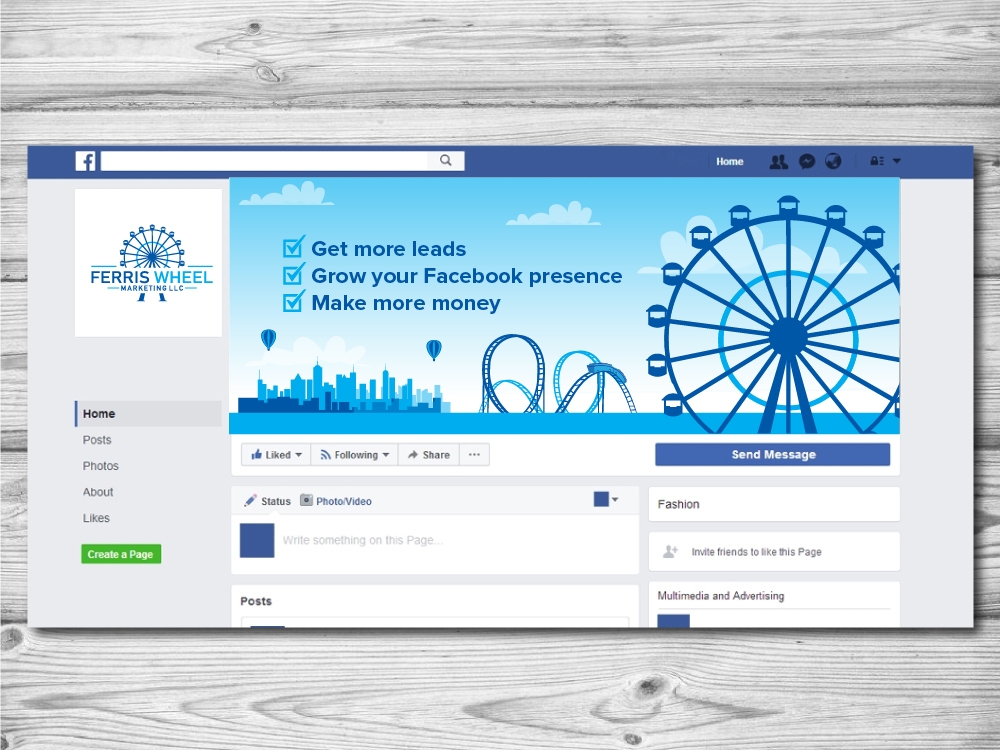Switch to the Photos section
The width and height of the screenshot is (1000, 750).
(100, 465)
